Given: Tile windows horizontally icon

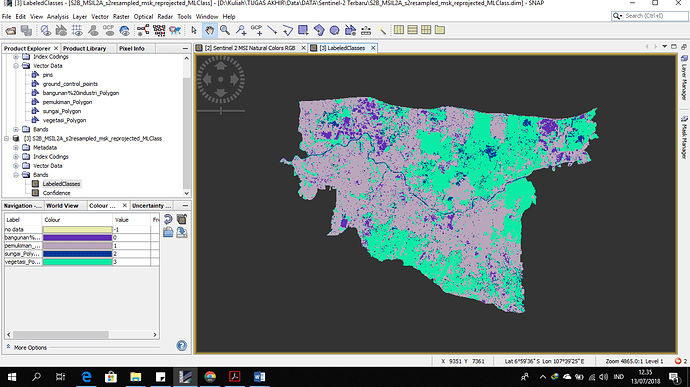Looking at the screenshot, I should pos(399,30).
